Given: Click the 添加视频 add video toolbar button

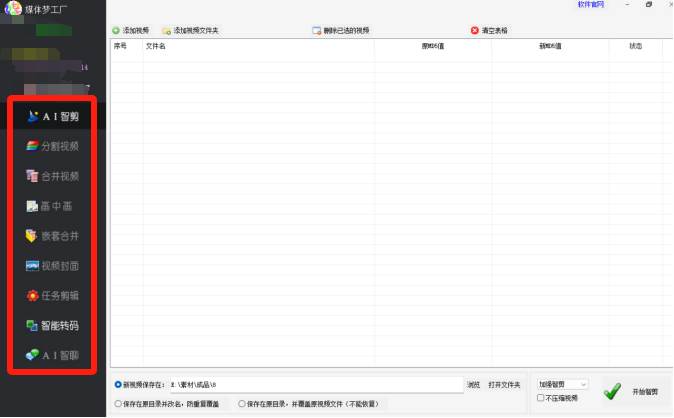Looking at the screenshot, I should tap(131, 31).
